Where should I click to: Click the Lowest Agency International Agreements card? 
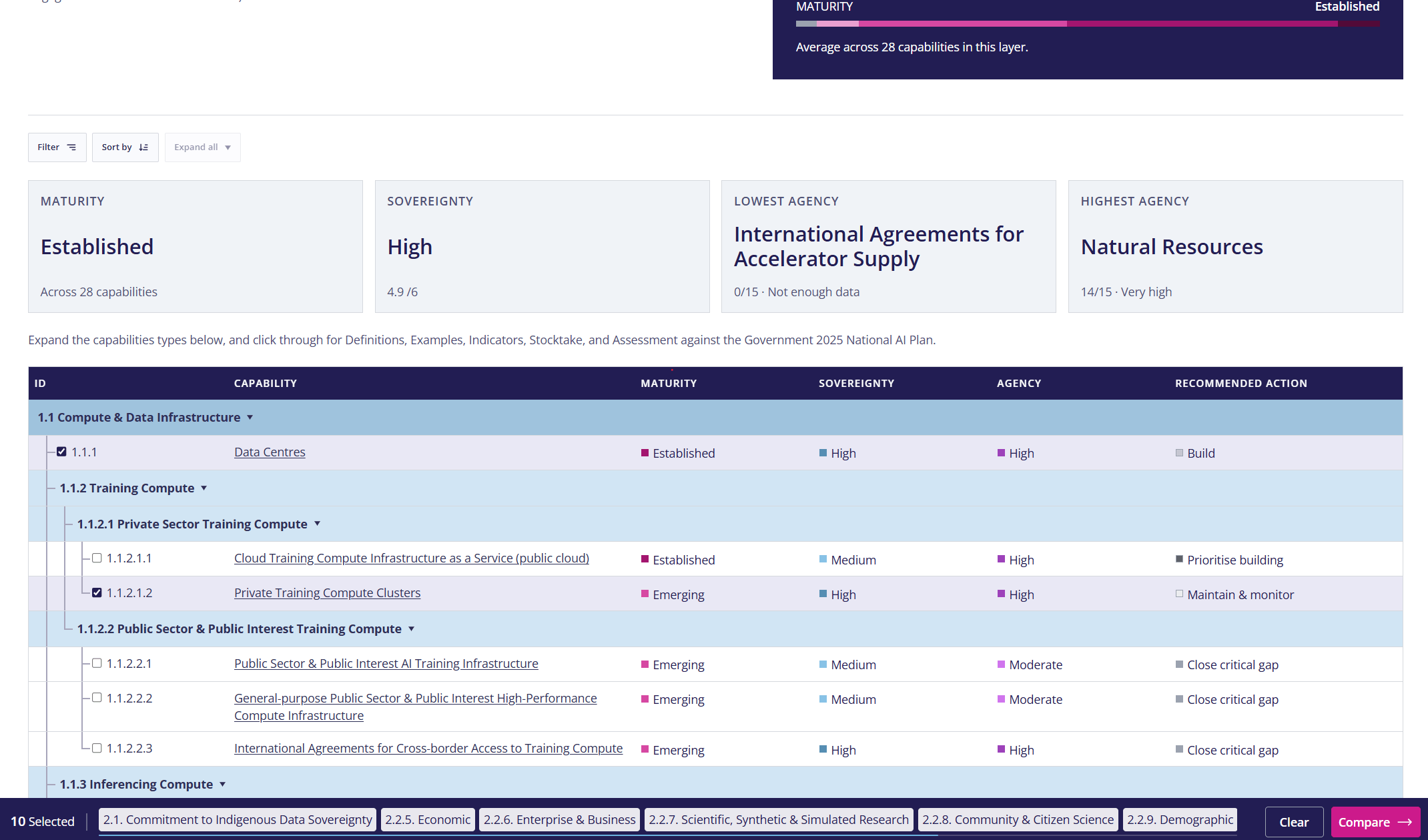[889, 246]
